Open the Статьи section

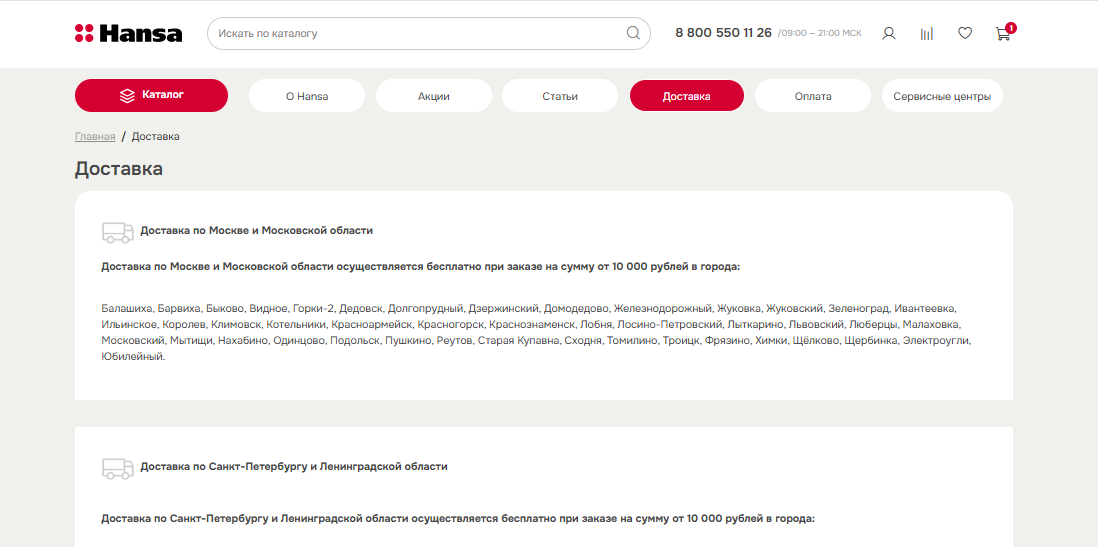tap(560, 96)
